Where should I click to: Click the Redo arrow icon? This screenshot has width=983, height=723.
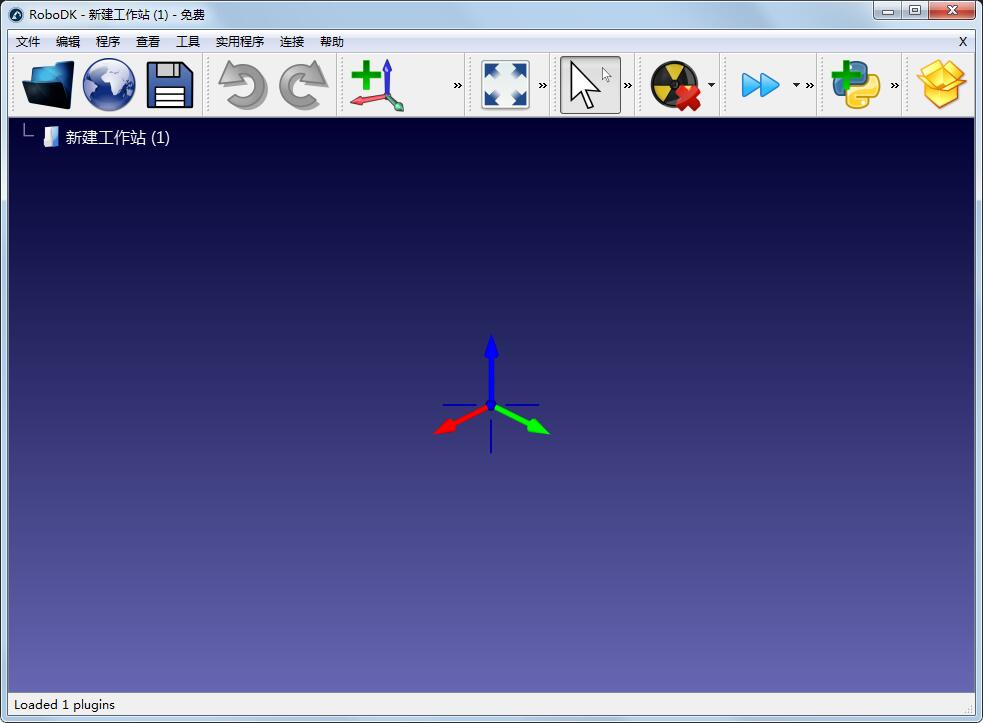point(303,85)
